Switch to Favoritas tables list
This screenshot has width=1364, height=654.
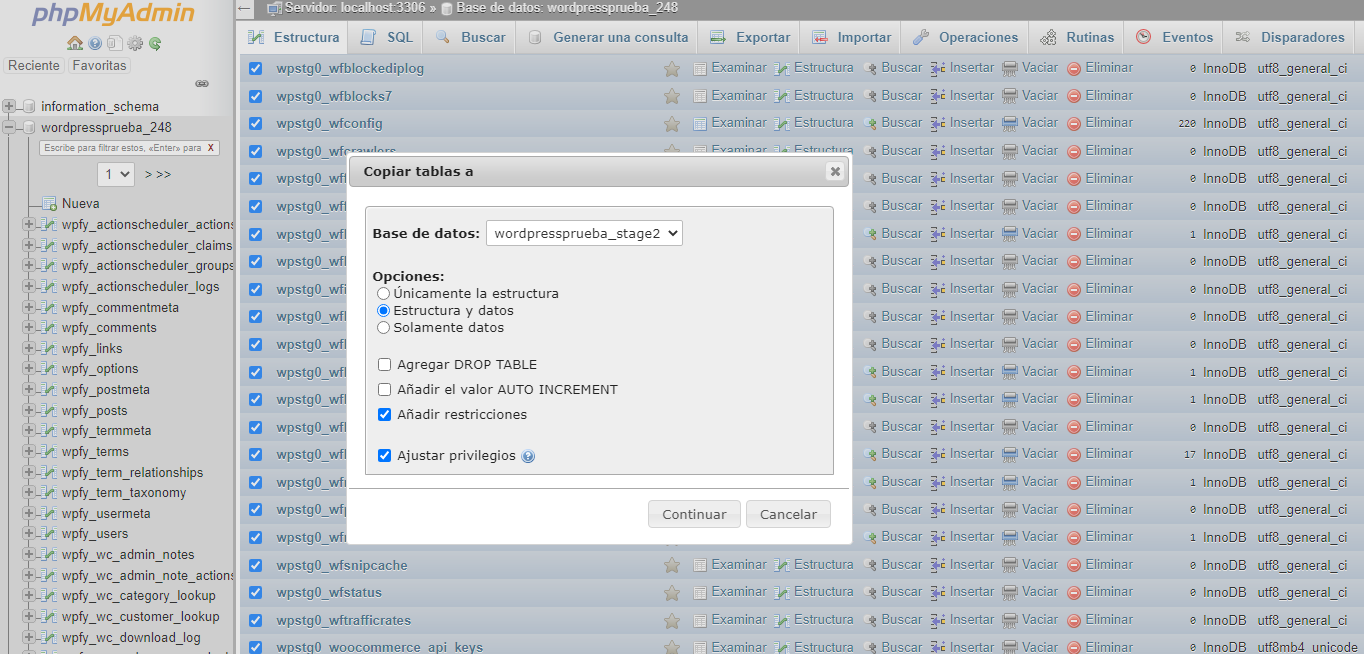100,65
